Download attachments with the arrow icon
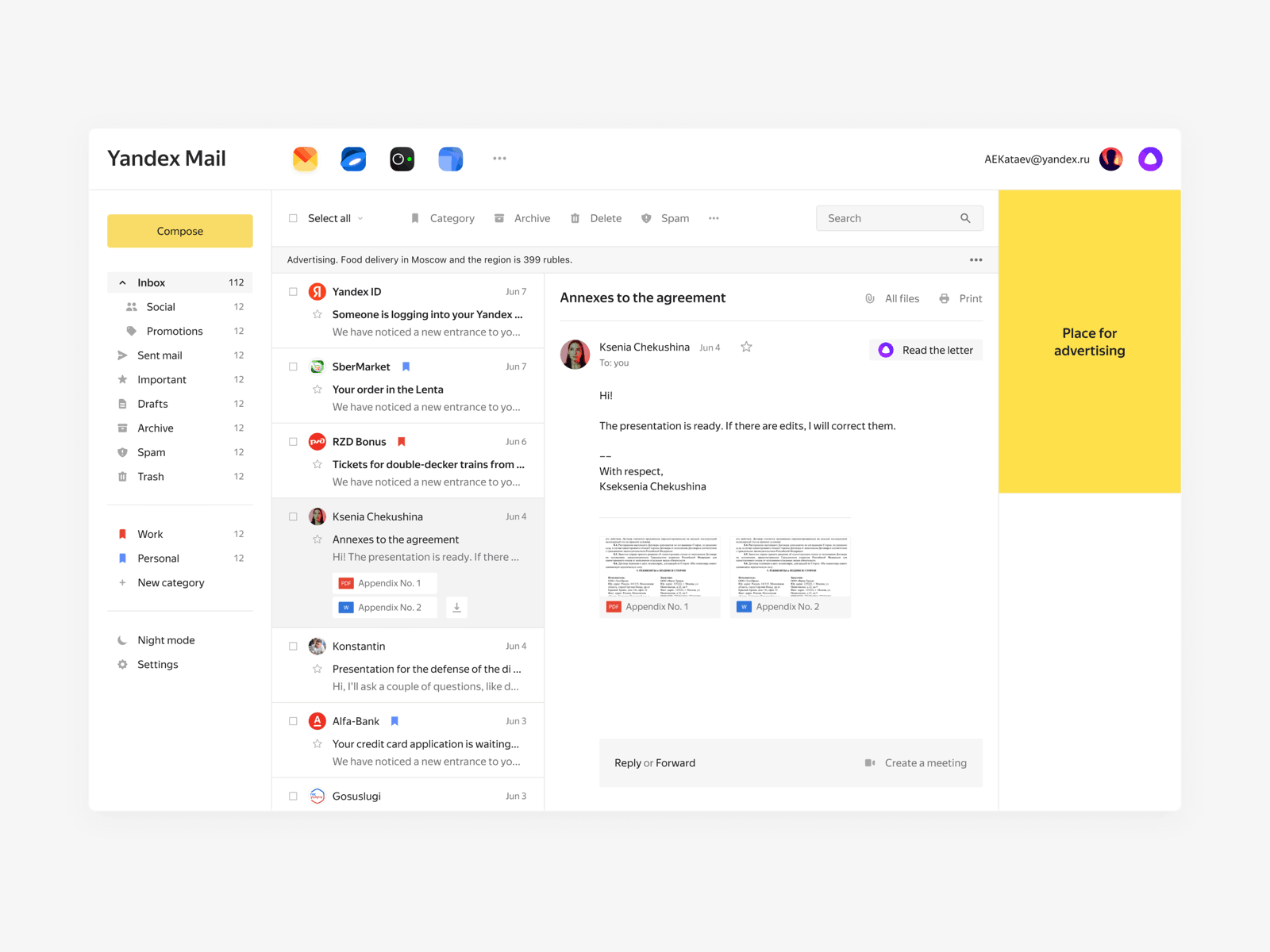The width and height of the screenshot is (1270, 952). click(456, 608)
